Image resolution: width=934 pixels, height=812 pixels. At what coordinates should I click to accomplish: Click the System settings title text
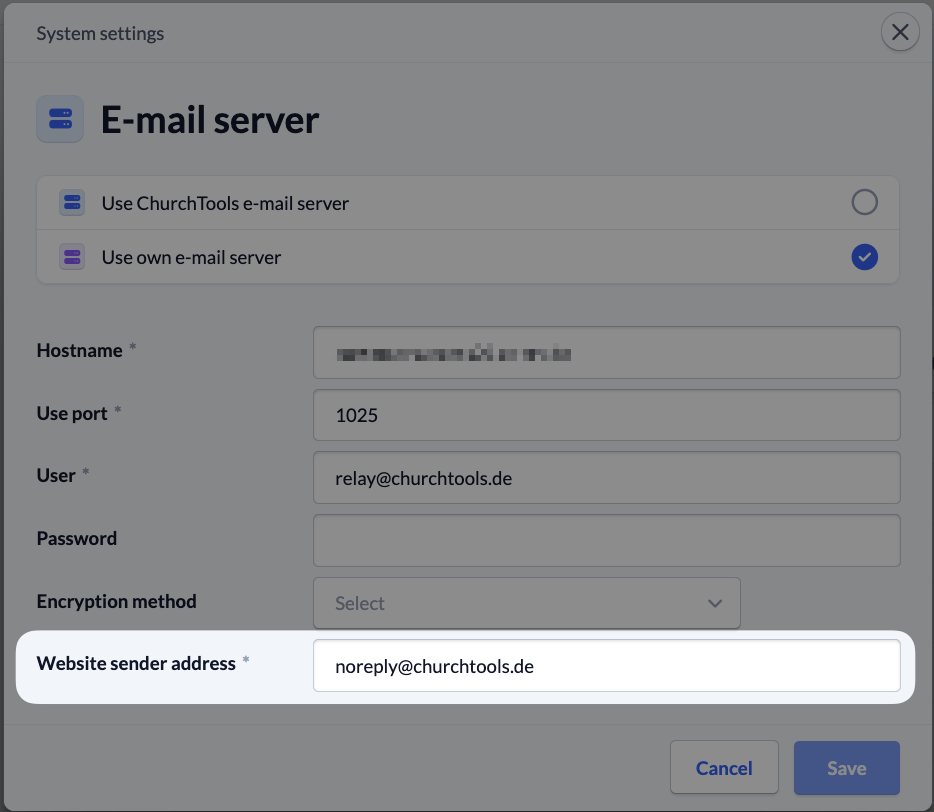[x=100, y=33]
